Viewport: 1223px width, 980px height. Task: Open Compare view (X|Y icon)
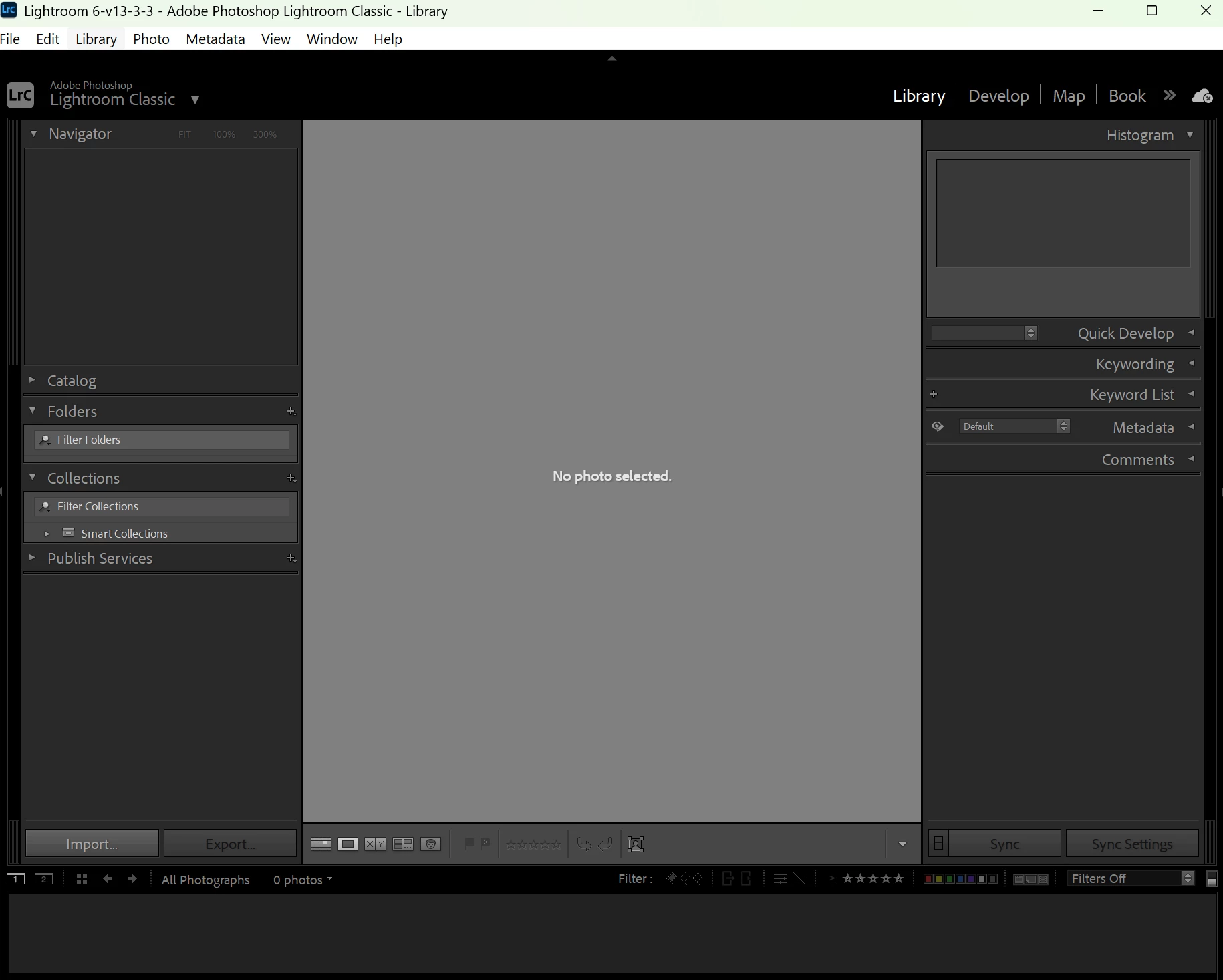pos(375,844)
